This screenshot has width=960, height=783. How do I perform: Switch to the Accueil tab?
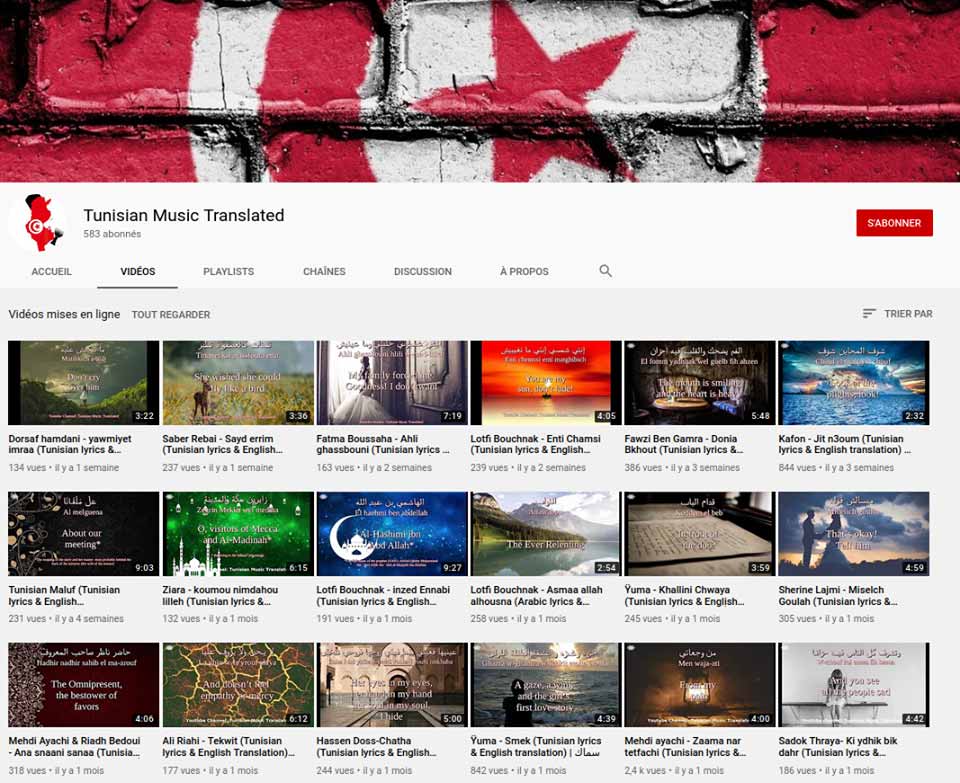point(51,271)
